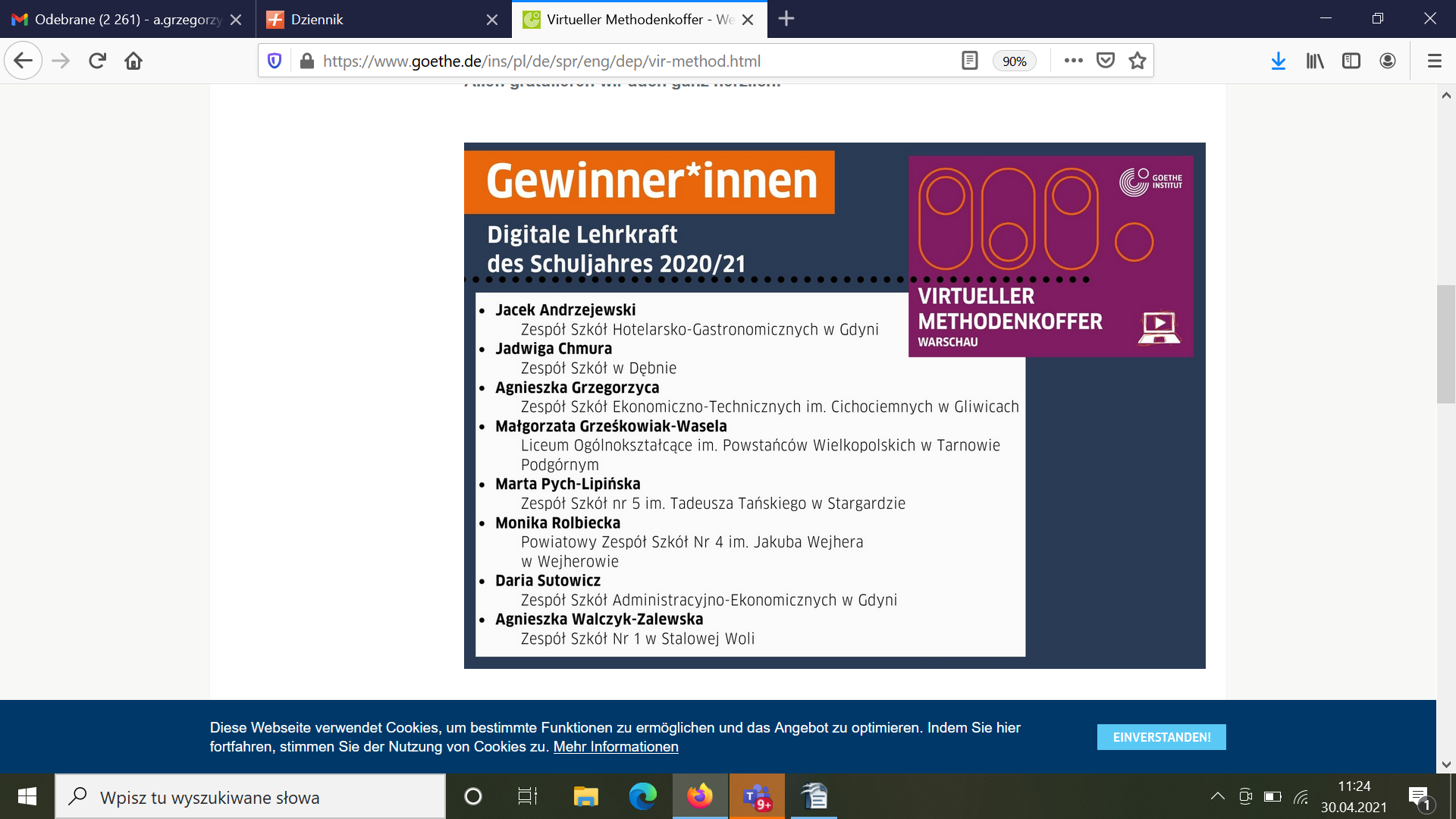This screenshot has height=819, width=1456.
Task: Open the taskbar clock and calendar
Action: click(1354, 796)
